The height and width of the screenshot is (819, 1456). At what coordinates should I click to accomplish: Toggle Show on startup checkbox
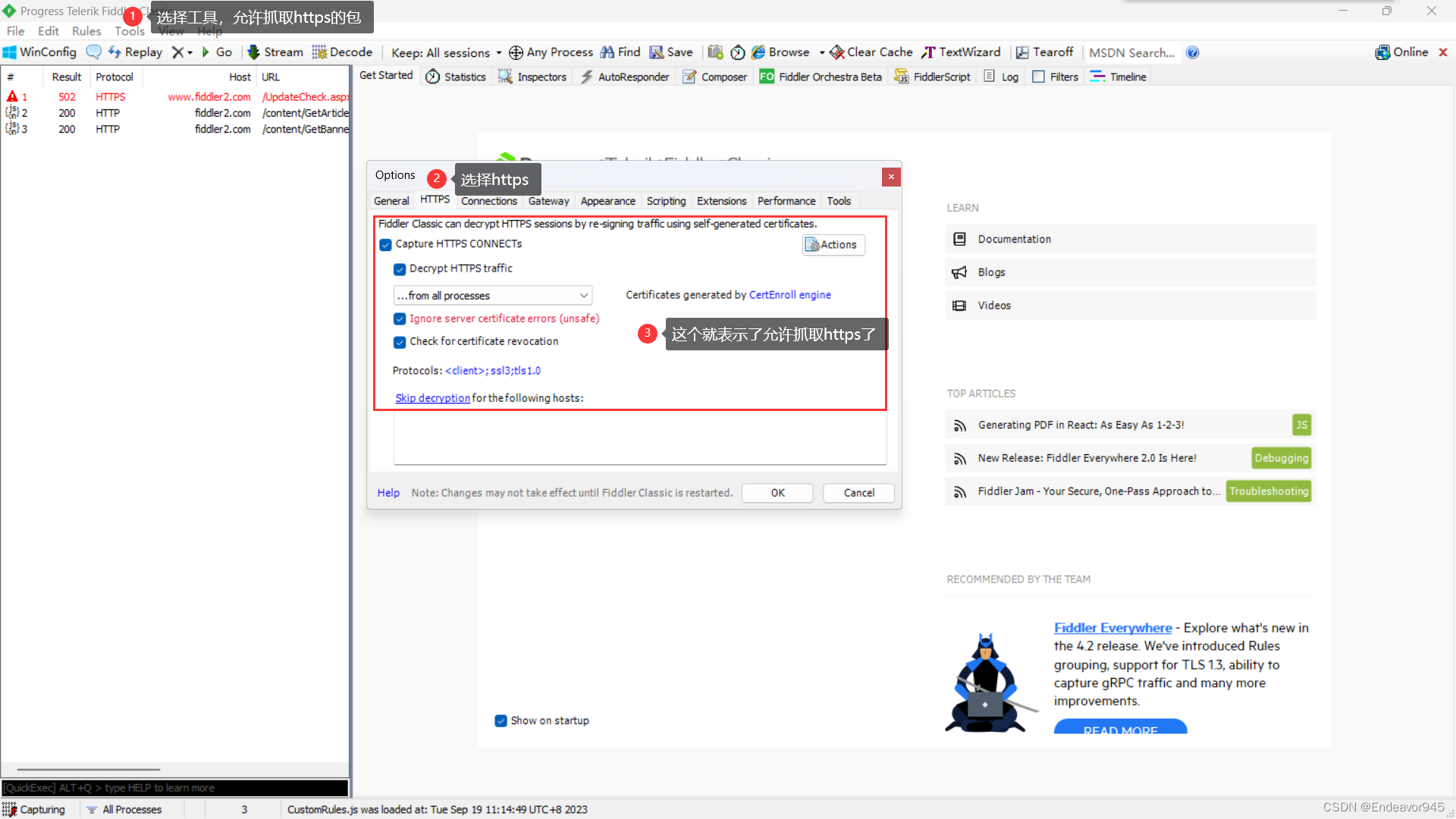pyautogui.click(x=500, y=721)
